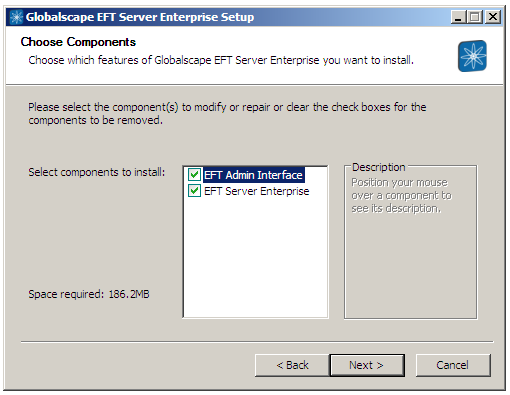The width and height of the screenshot is (510, 395).
Task: Click the blue Globalscape logo in header
Action: 472,56
